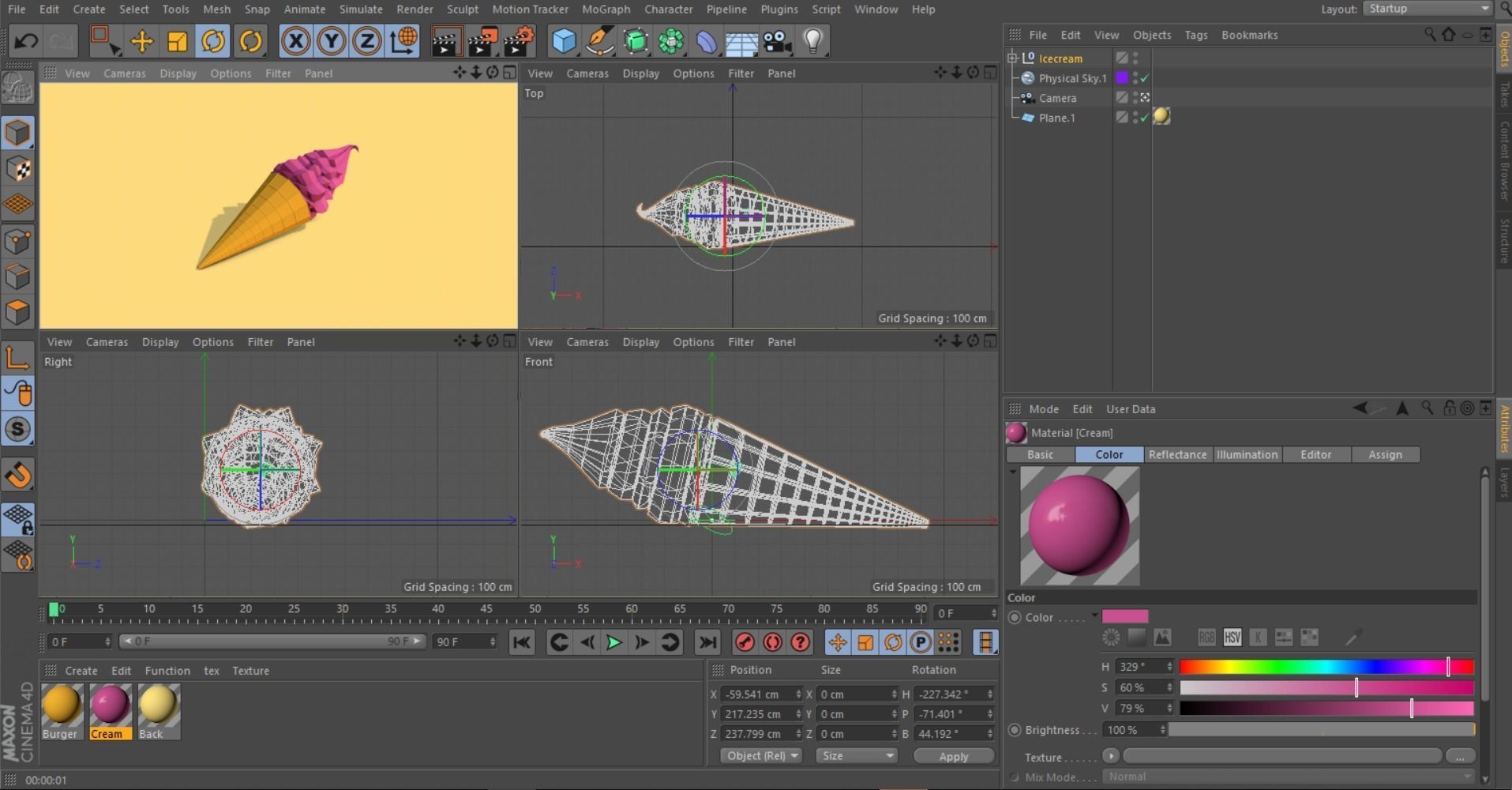1512x790 pixels.
Task: Toggle Autokeying button
Action: point(772,642)
